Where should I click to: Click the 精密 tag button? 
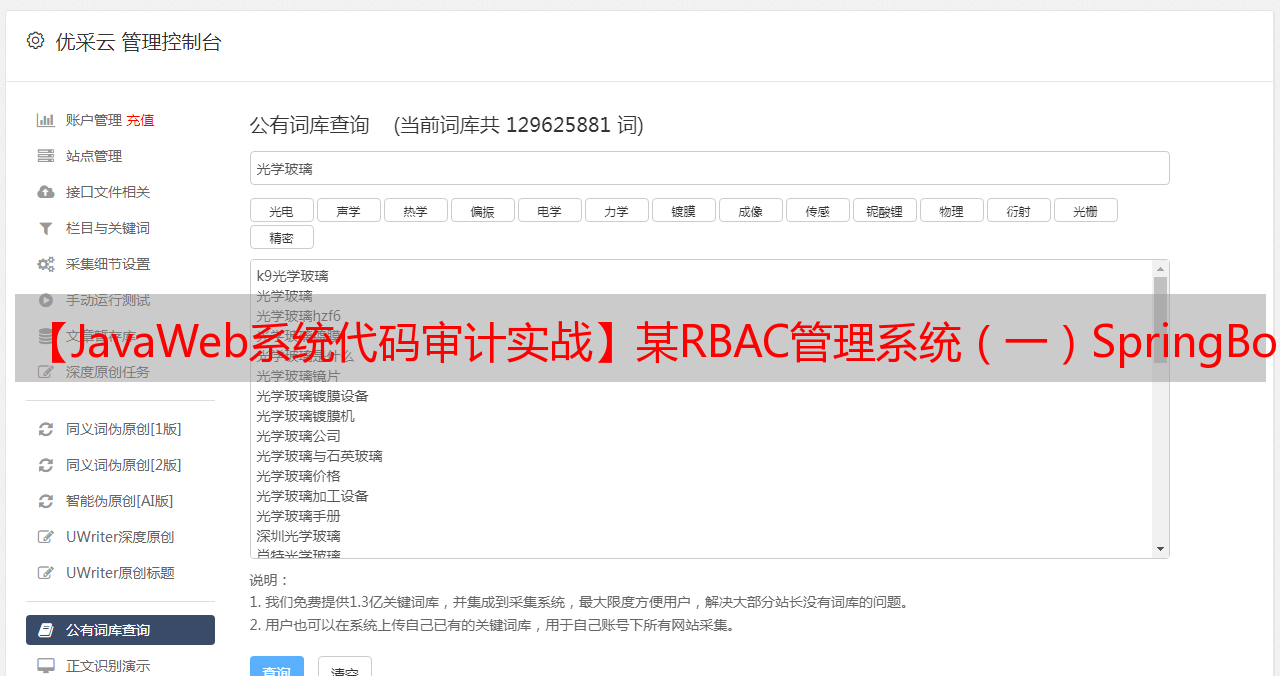point(281,237)
